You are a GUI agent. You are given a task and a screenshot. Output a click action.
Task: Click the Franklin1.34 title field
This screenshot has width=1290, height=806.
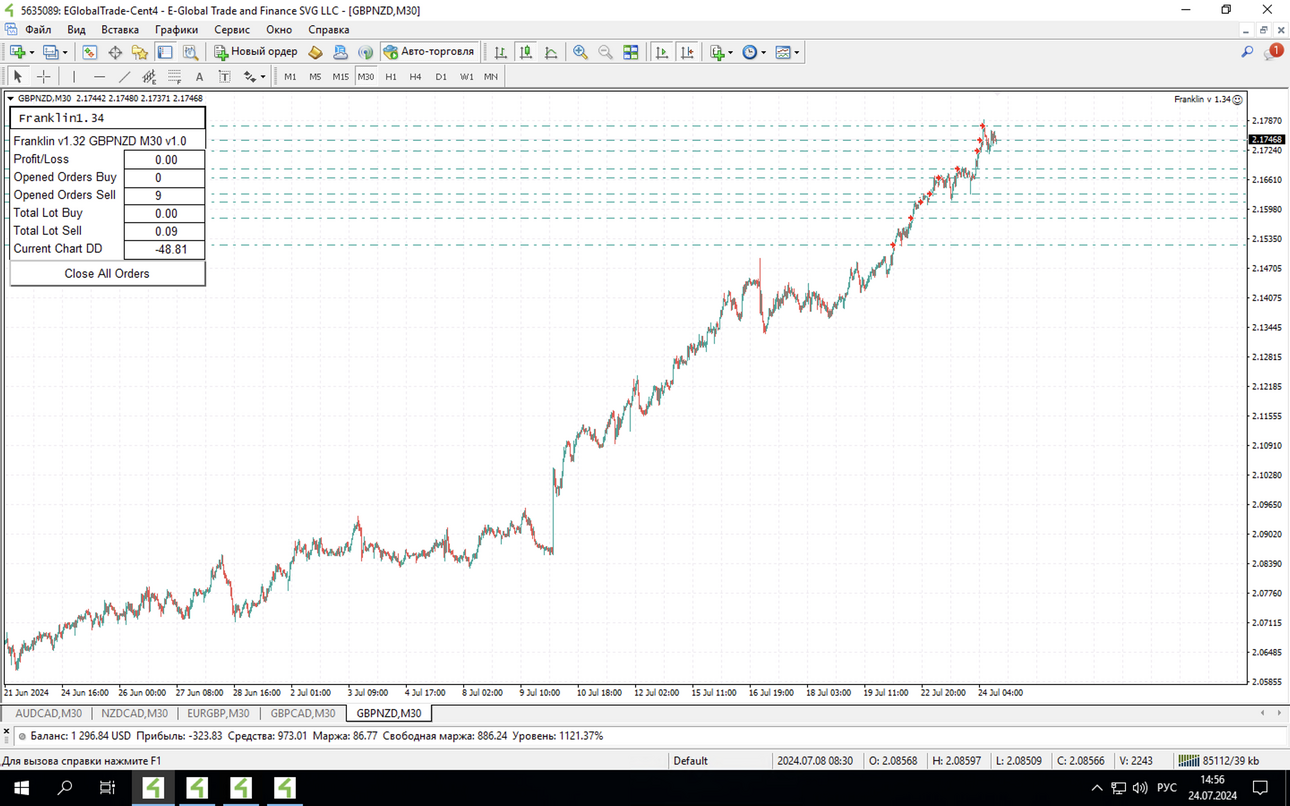click(x=108, y=118)
